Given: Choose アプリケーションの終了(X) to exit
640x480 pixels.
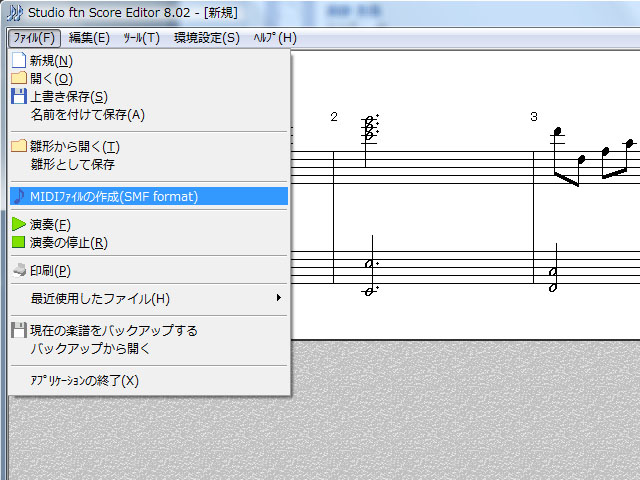Looking at the screenshot, I should 149,380.
